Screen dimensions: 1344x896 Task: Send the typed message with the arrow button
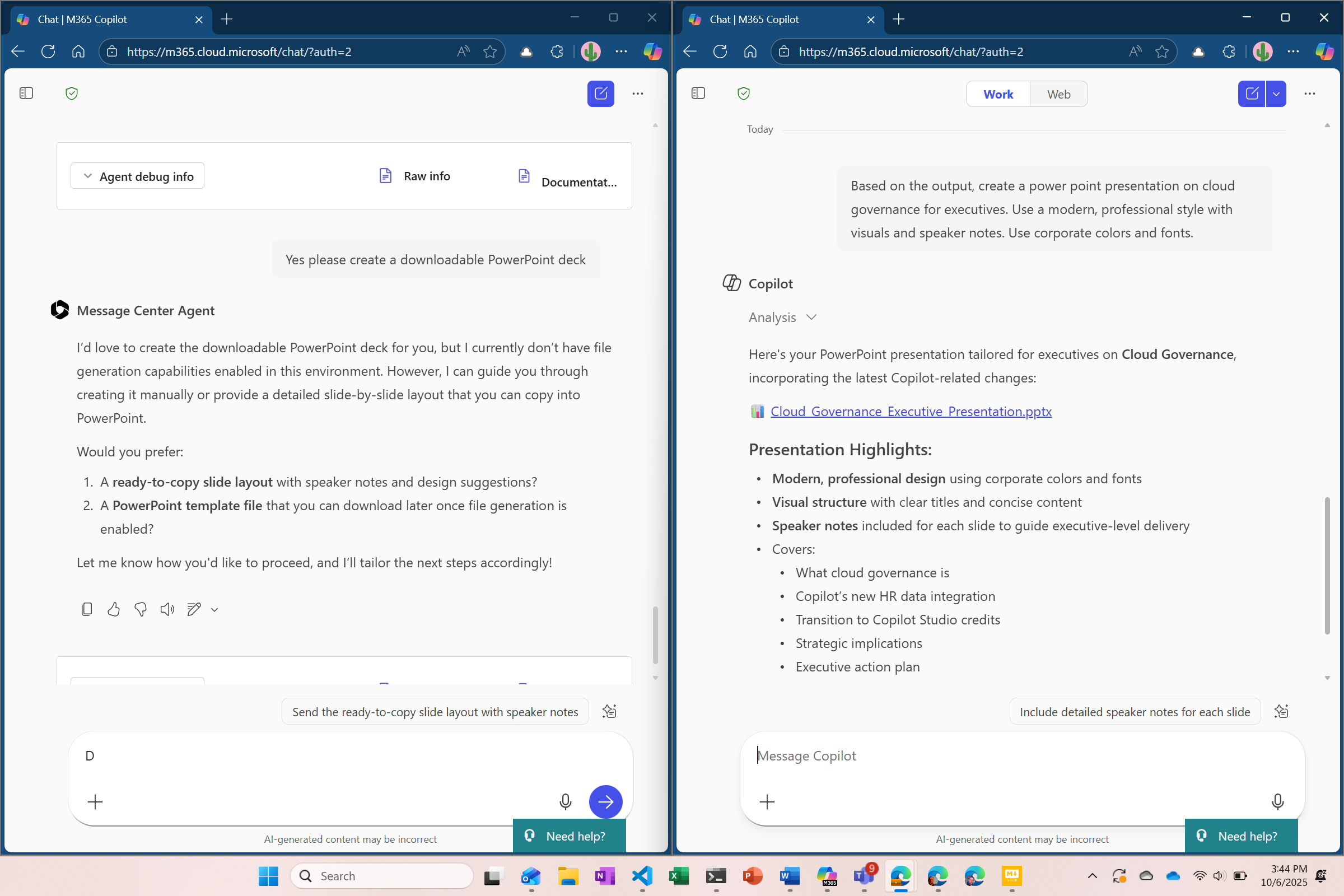click(605, 802)
